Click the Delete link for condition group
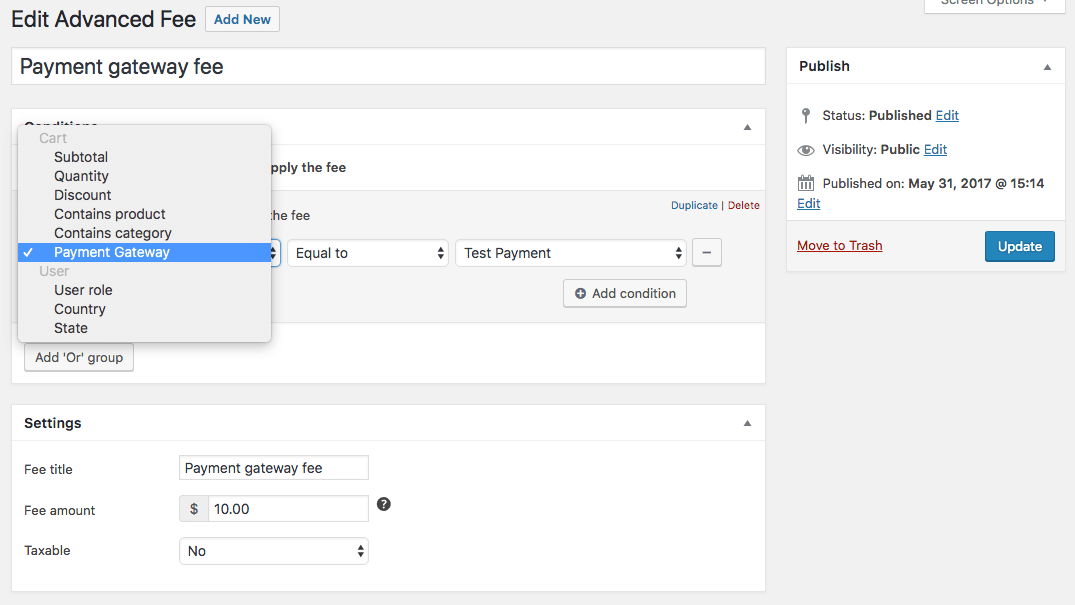The image size is (1075, 605). 743,205
